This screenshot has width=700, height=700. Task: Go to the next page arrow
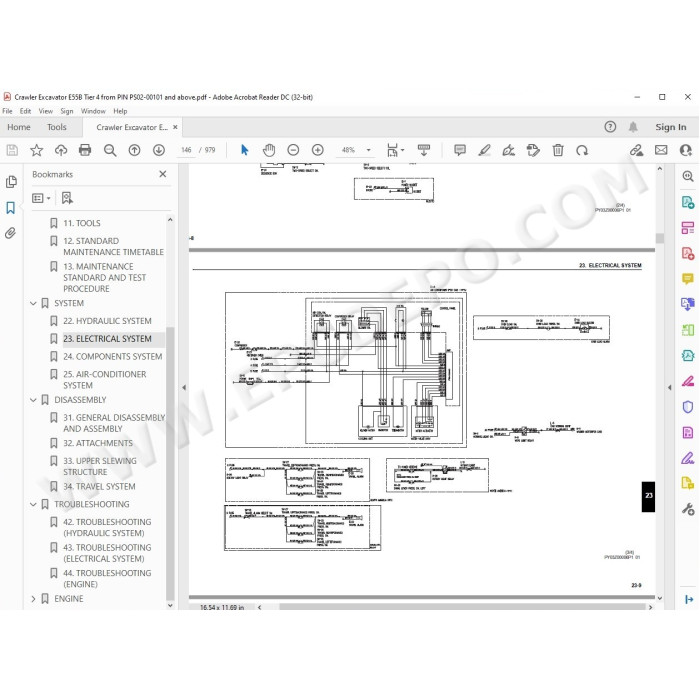pyautogui.click(x=159, y=150)
